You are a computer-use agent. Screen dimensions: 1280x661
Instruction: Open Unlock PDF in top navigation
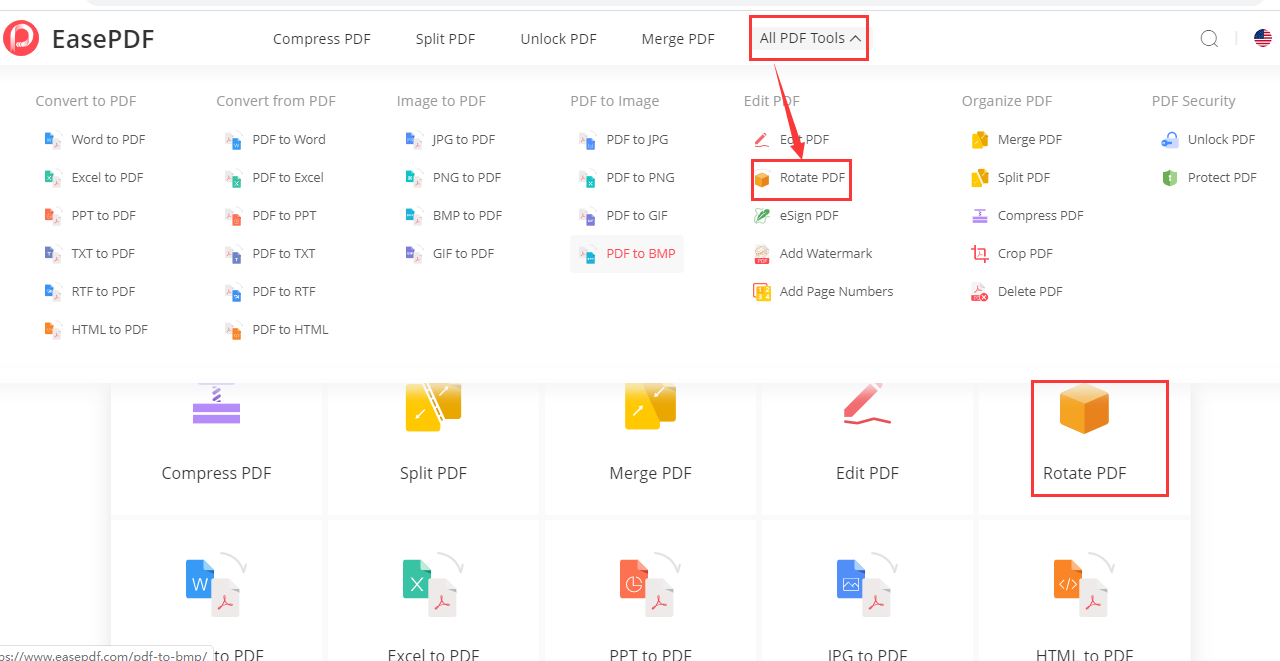[x=558, y=39]
